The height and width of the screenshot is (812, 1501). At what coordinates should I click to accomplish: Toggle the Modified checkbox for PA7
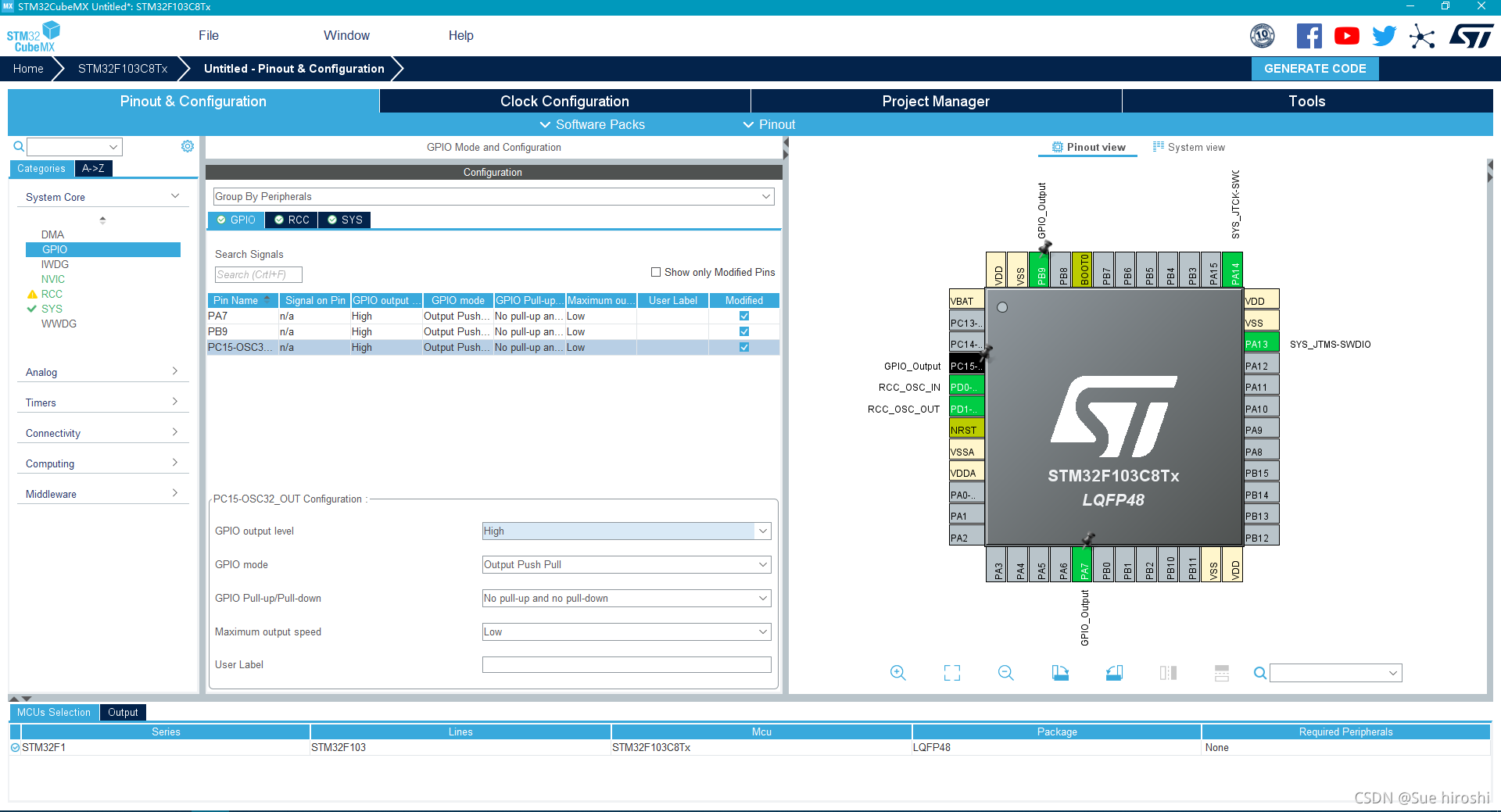[744, 316]
